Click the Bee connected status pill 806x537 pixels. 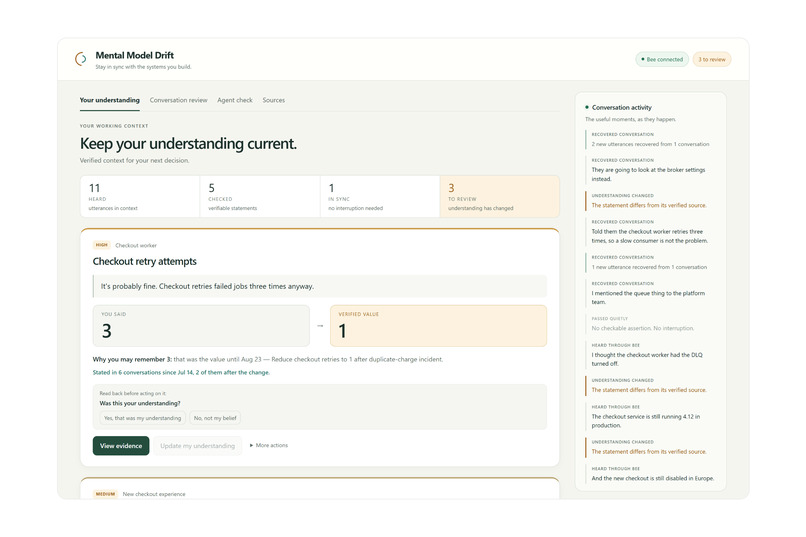click(x=662, y=60)
